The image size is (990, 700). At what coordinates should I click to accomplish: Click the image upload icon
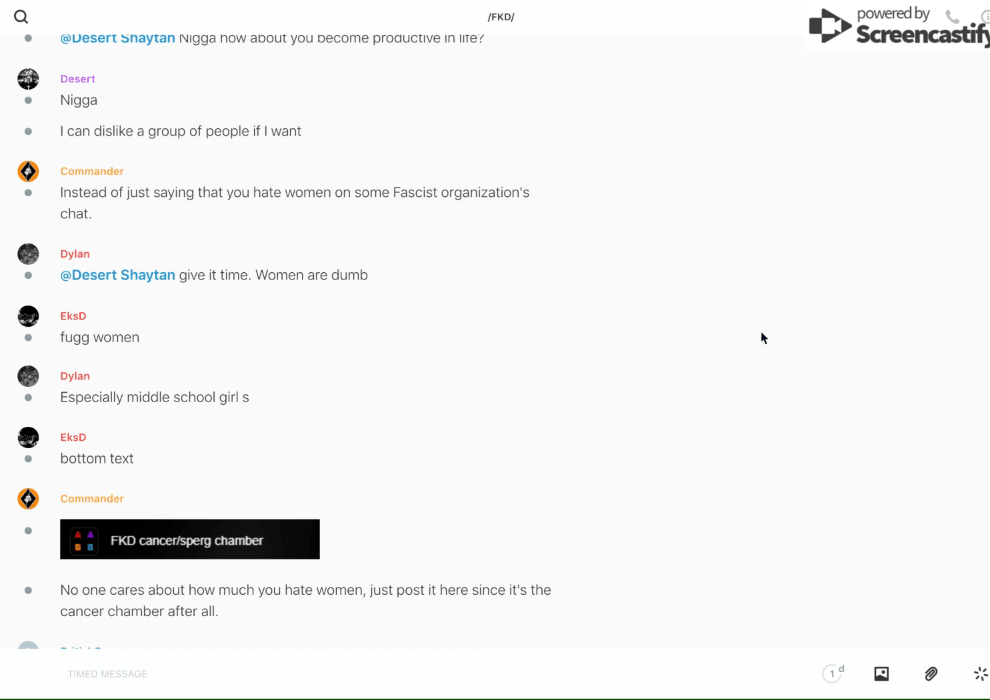click(x=881, y=674)
